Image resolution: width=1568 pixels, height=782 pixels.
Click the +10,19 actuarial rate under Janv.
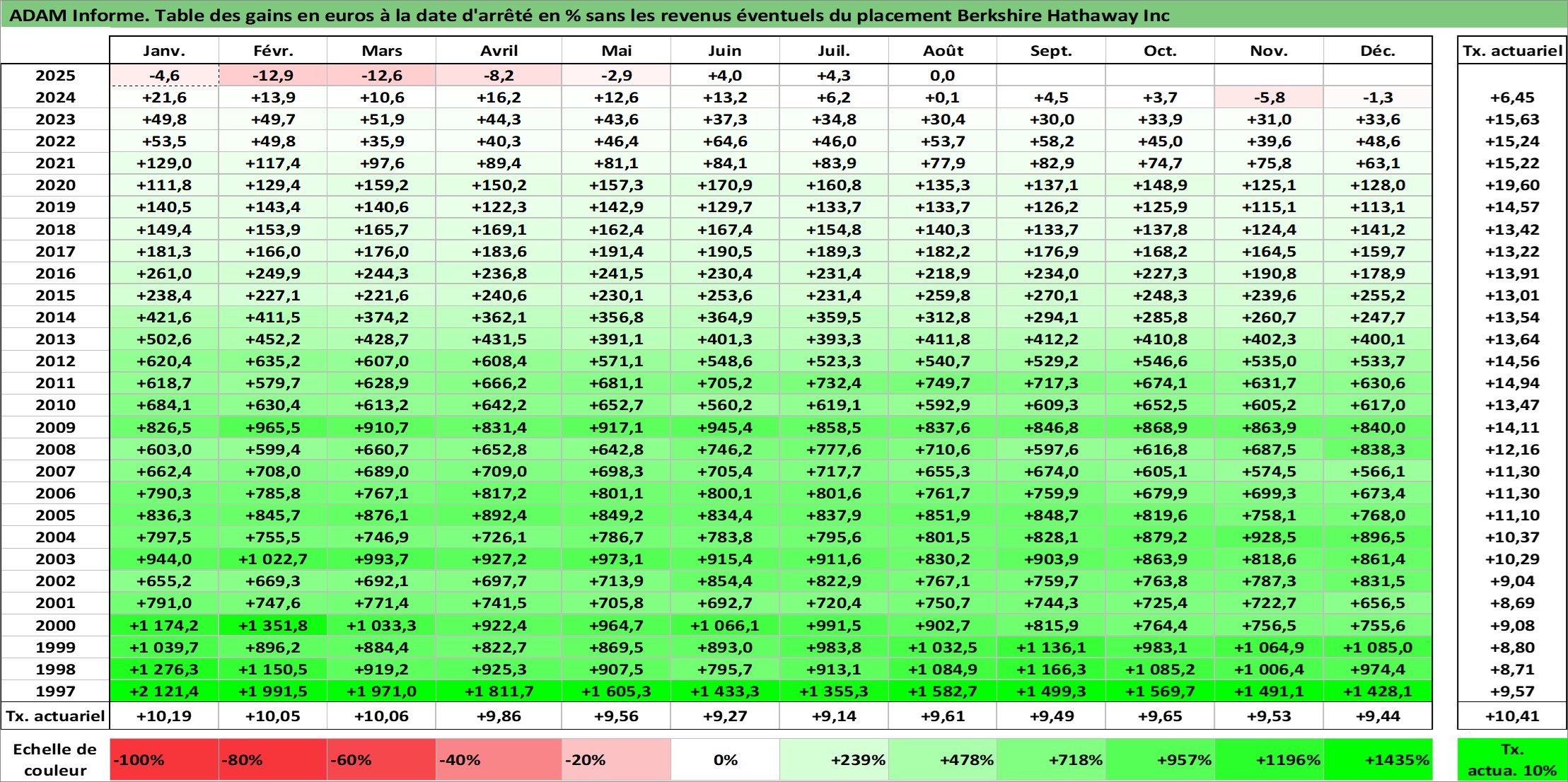tap(164, 716)
